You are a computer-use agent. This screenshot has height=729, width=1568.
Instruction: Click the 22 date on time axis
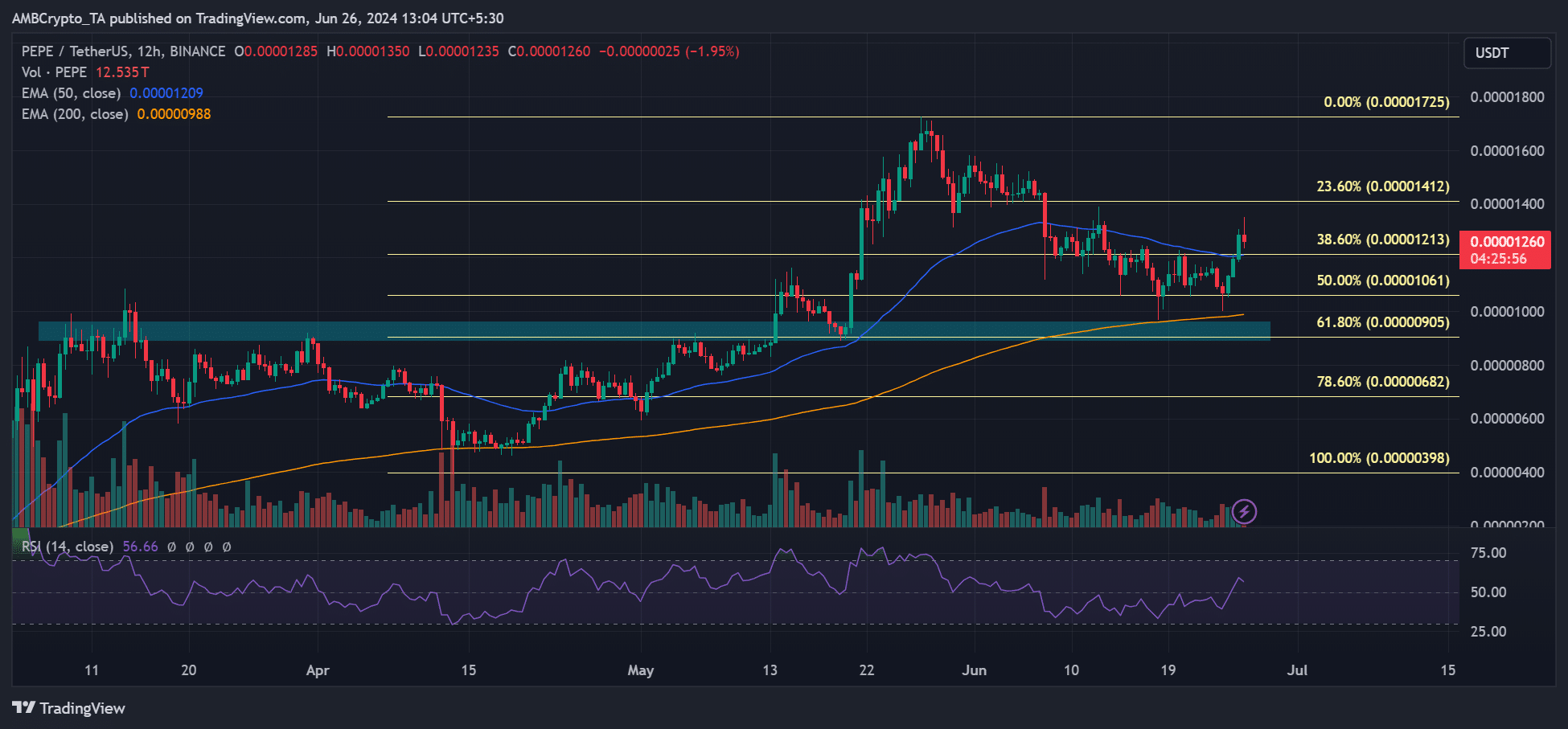(867, 670)
